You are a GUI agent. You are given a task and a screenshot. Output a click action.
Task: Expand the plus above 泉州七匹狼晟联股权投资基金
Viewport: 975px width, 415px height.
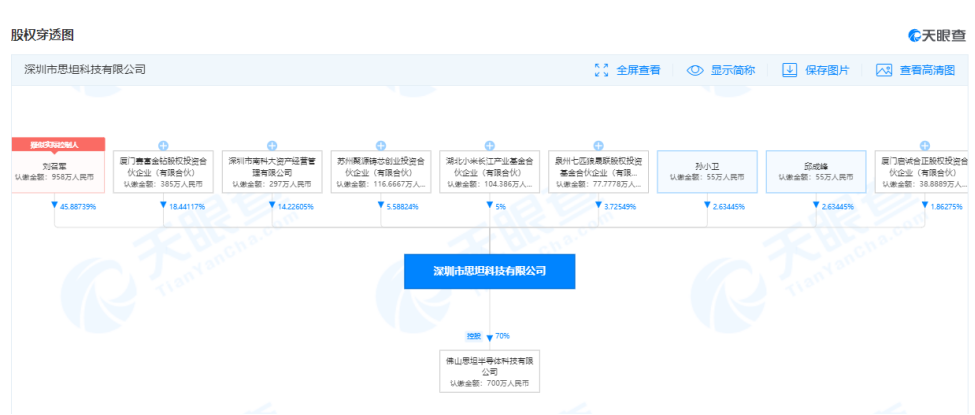coord(598,146)
